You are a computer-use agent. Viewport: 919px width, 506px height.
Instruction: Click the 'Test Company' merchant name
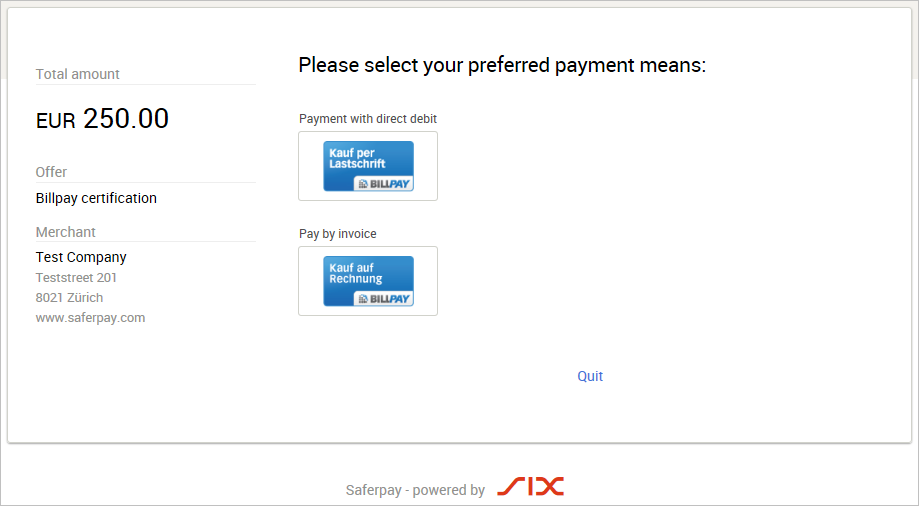click(81, 257)
